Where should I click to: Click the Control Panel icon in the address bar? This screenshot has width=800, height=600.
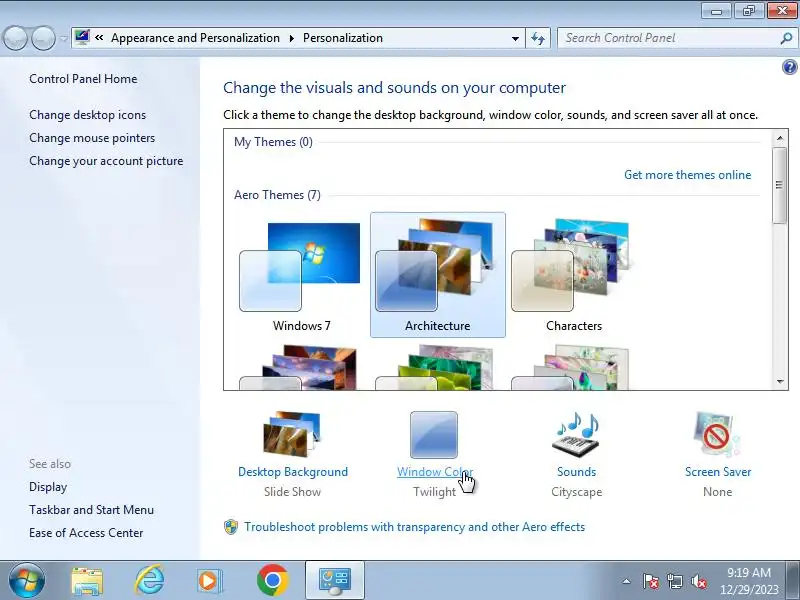tap(82, 38)
